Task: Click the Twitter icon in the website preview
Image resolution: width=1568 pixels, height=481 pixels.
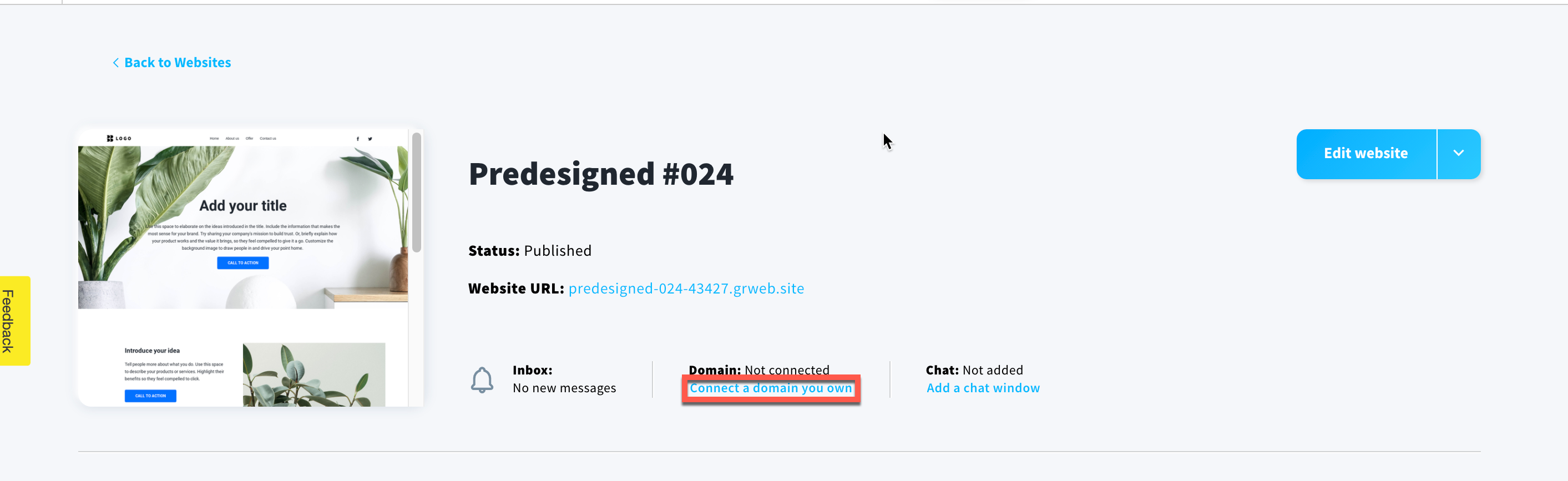Action: (x=370, y=139)
